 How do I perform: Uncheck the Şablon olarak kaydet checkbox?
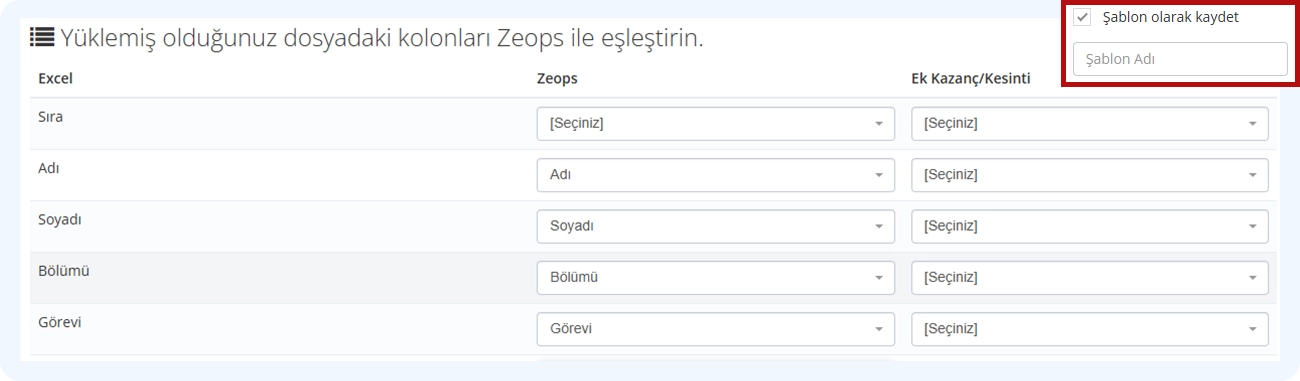[x=1082, y=17]
